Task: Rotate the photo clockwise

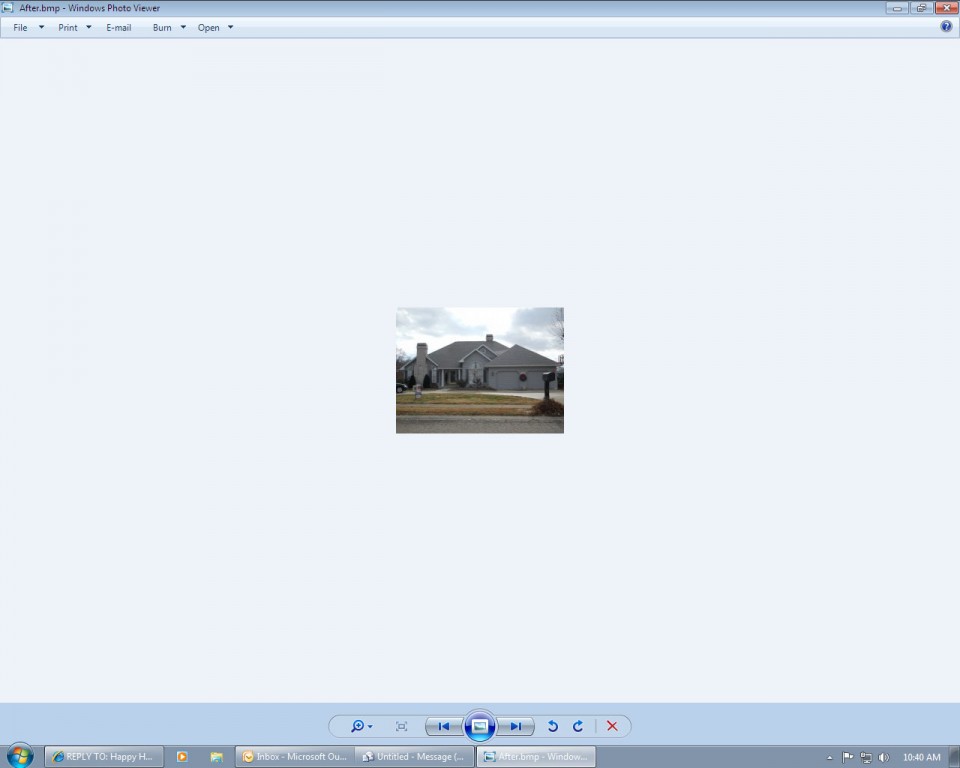Action: [x=578, y=726]
